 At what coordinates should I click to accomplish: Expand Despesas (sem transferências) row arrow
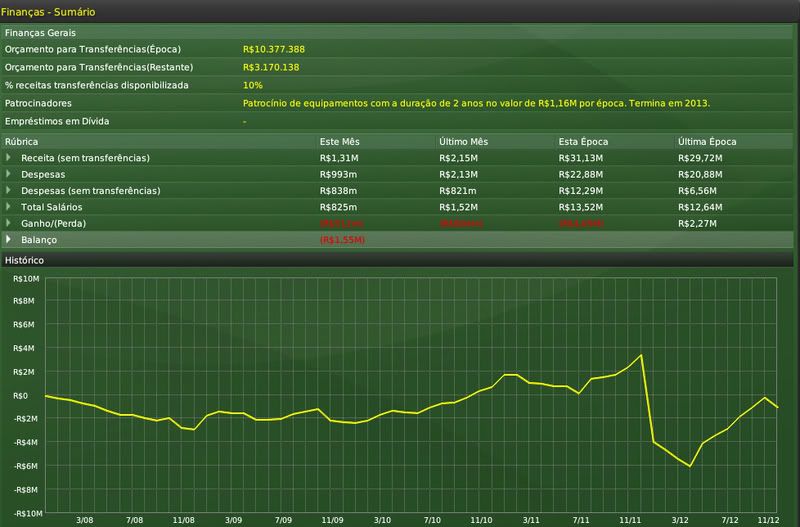coord(9,190)
